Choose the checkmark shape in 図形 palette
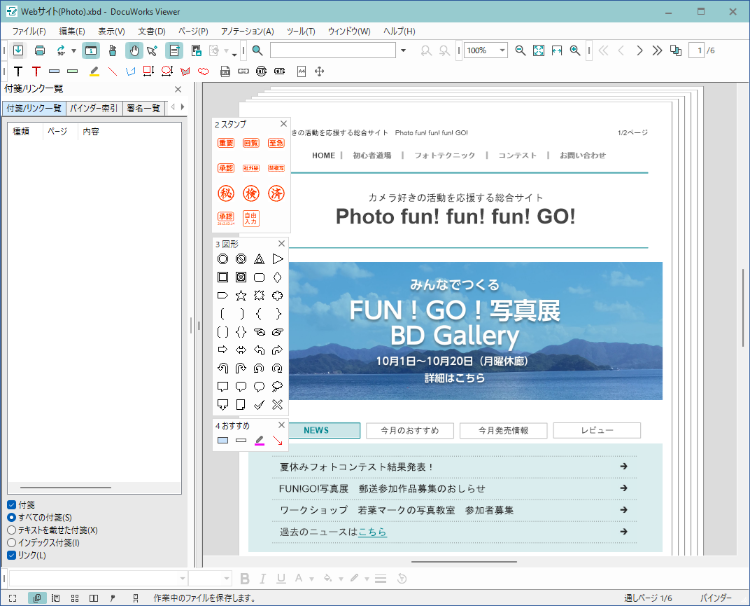The image size is (750, 606). pyautogui.click(x=259, y=405)
